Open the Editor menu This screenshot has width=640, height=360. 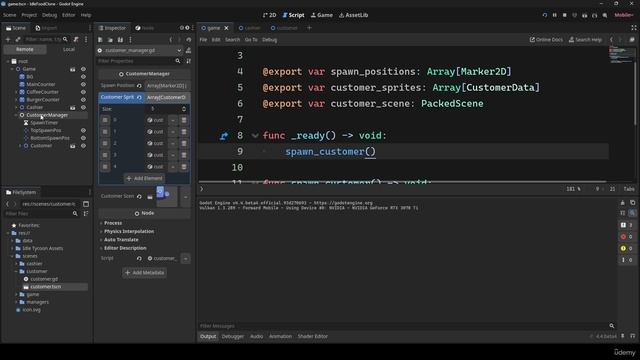pyautogui.click(x=69, y=15)
